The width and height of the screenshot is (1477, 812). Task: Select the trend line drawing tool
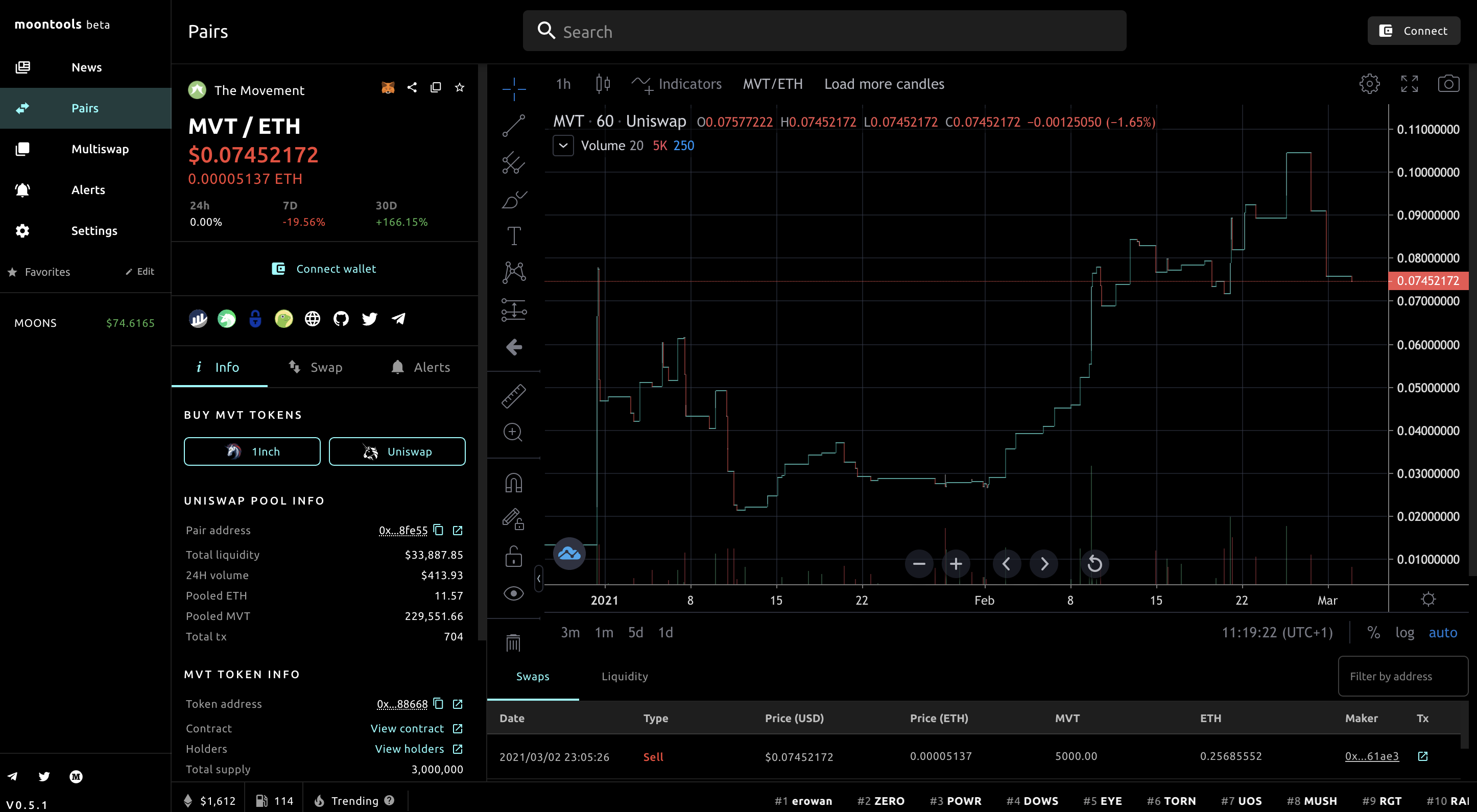[514, 126]
